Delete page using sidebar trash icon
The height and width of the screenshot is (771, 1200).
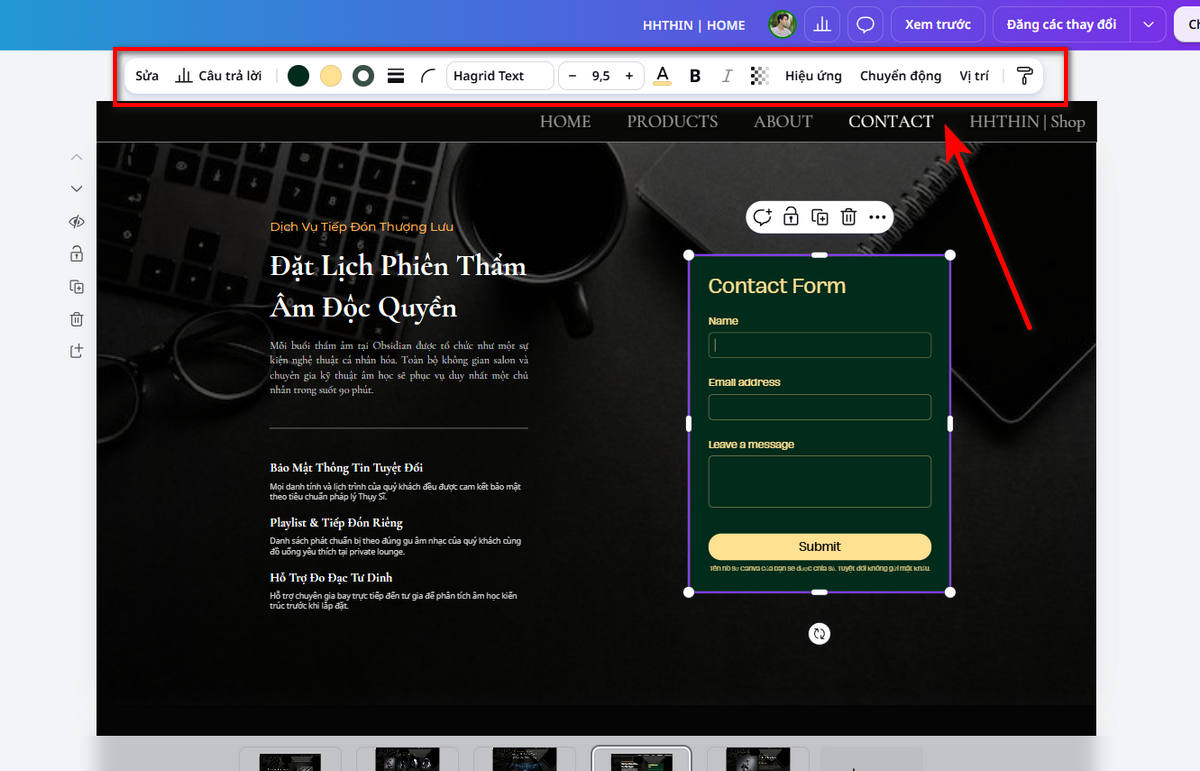click(77, 320)
